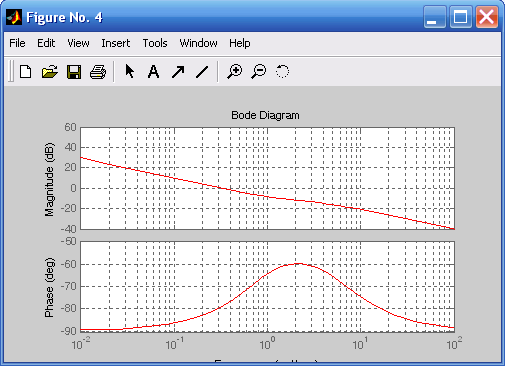Image resolution: width=505 pixels, height=366 pixels.
Task: Click the 10^-2 frequency tick label
Action: click(81, 344)
